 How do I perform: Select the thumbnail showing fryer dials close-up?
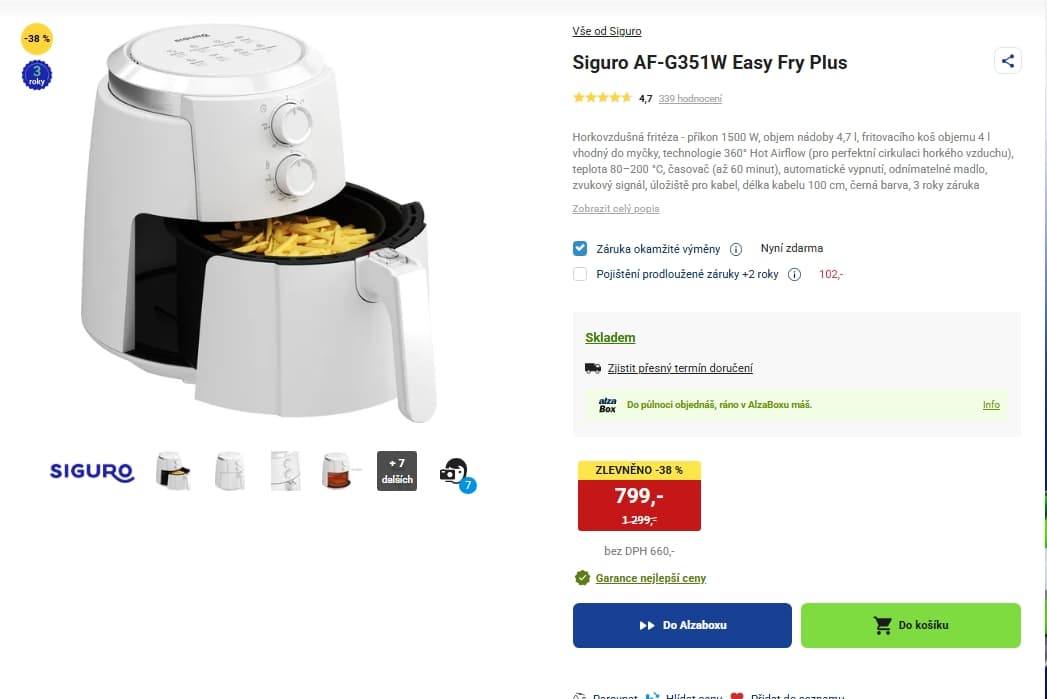click(285, 471)
